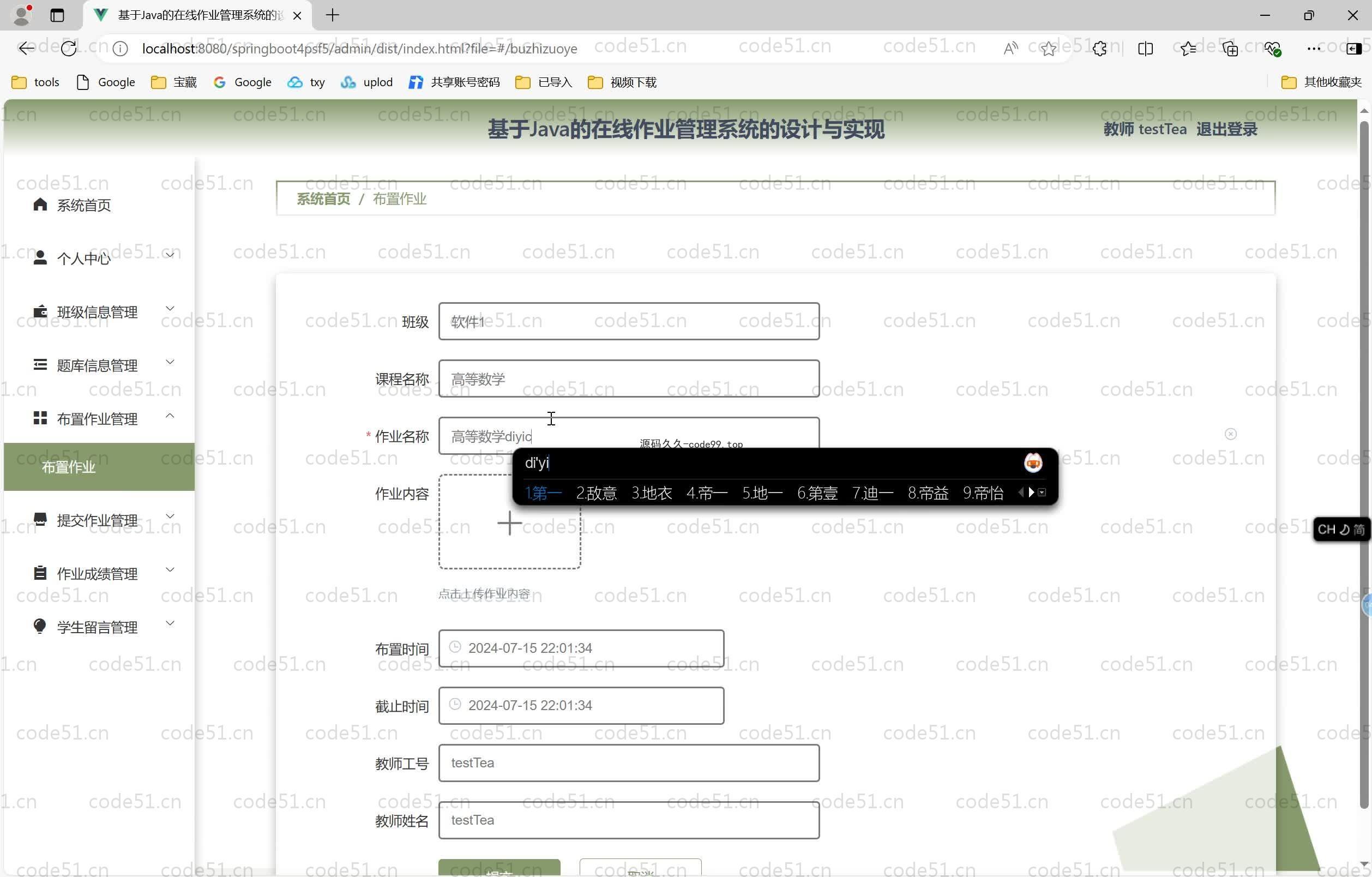Close the current browser tab
Viewport: 1372px width, 877px height.
(x=297, y=15)
